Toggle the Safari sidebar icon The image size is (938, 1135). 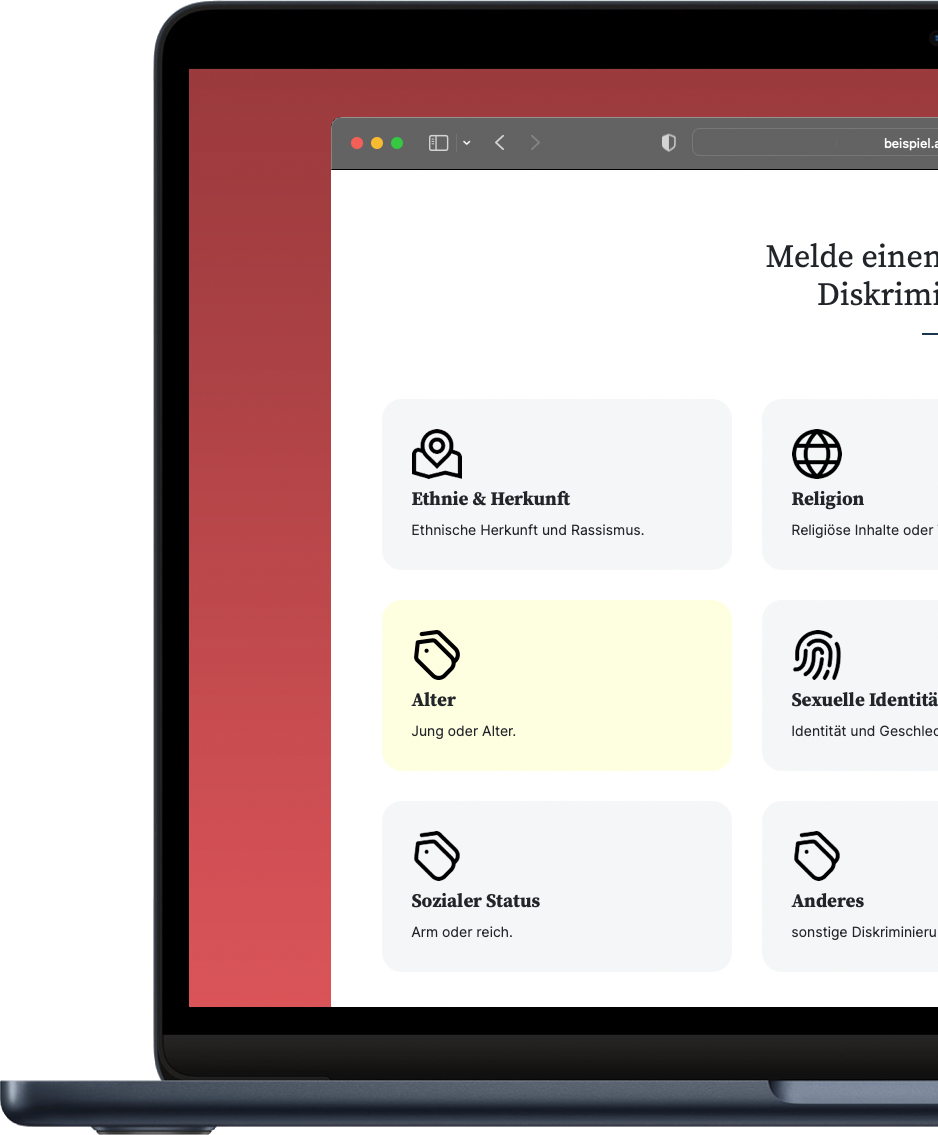pyautogui.click(x=438, y=143)
